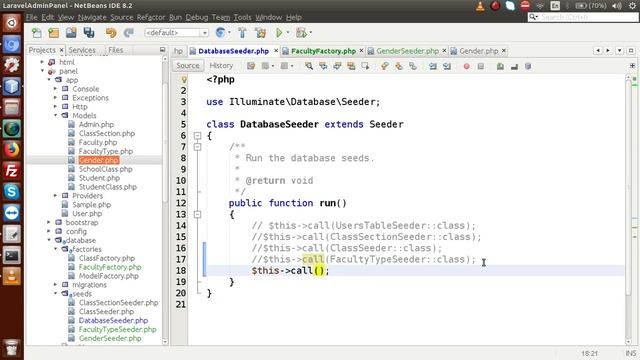640x360 pixels.
Task: Click the New Project toolbar icon
Action: point(53,33)
